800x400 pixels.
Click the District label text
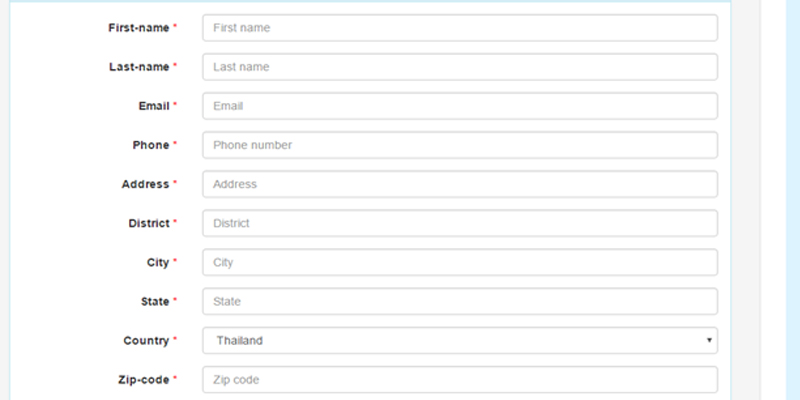148,223
